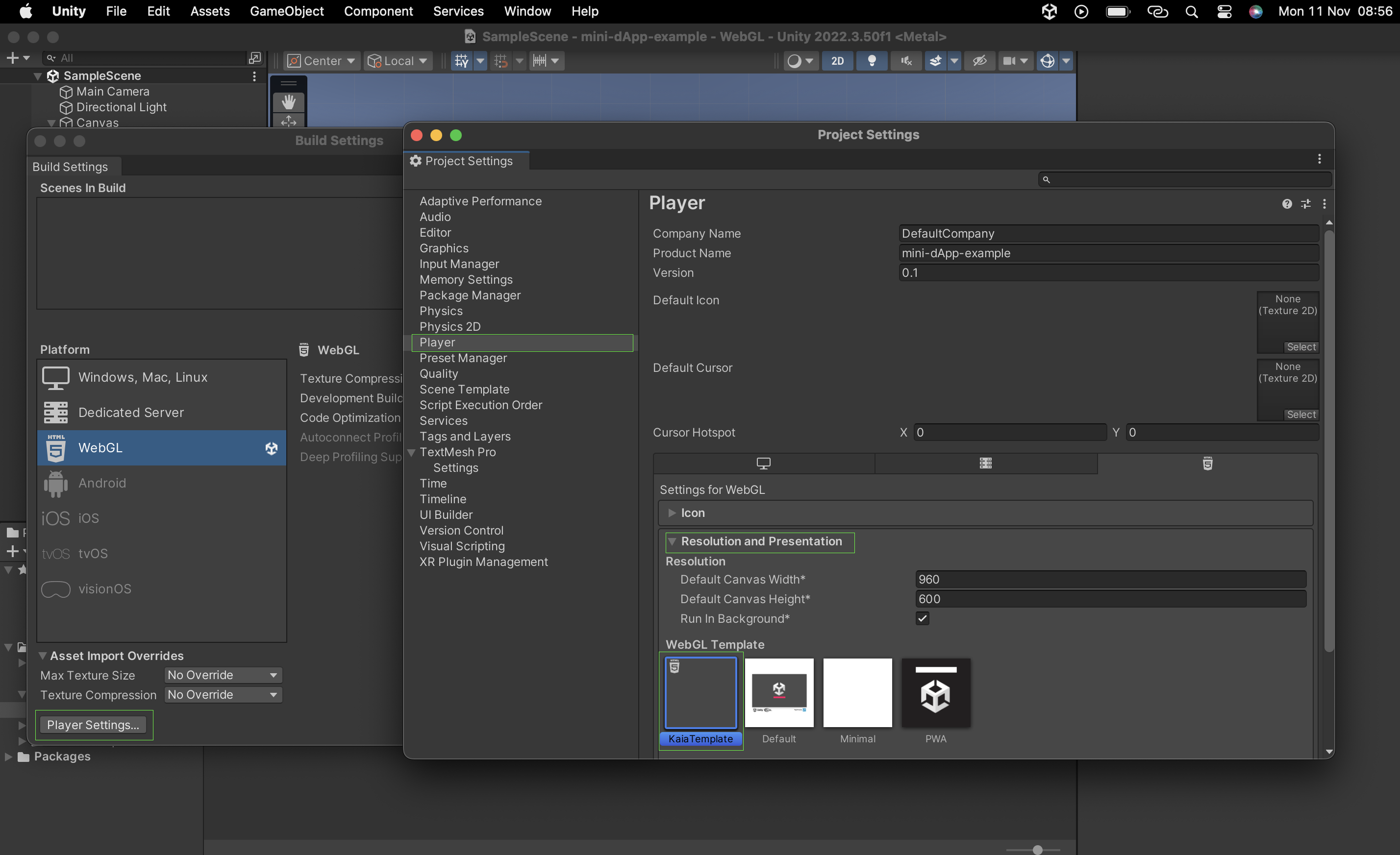This screenshot has height=855, width=1400.
Task: Open macOS Spotlight search icon
Action: 1192,11
